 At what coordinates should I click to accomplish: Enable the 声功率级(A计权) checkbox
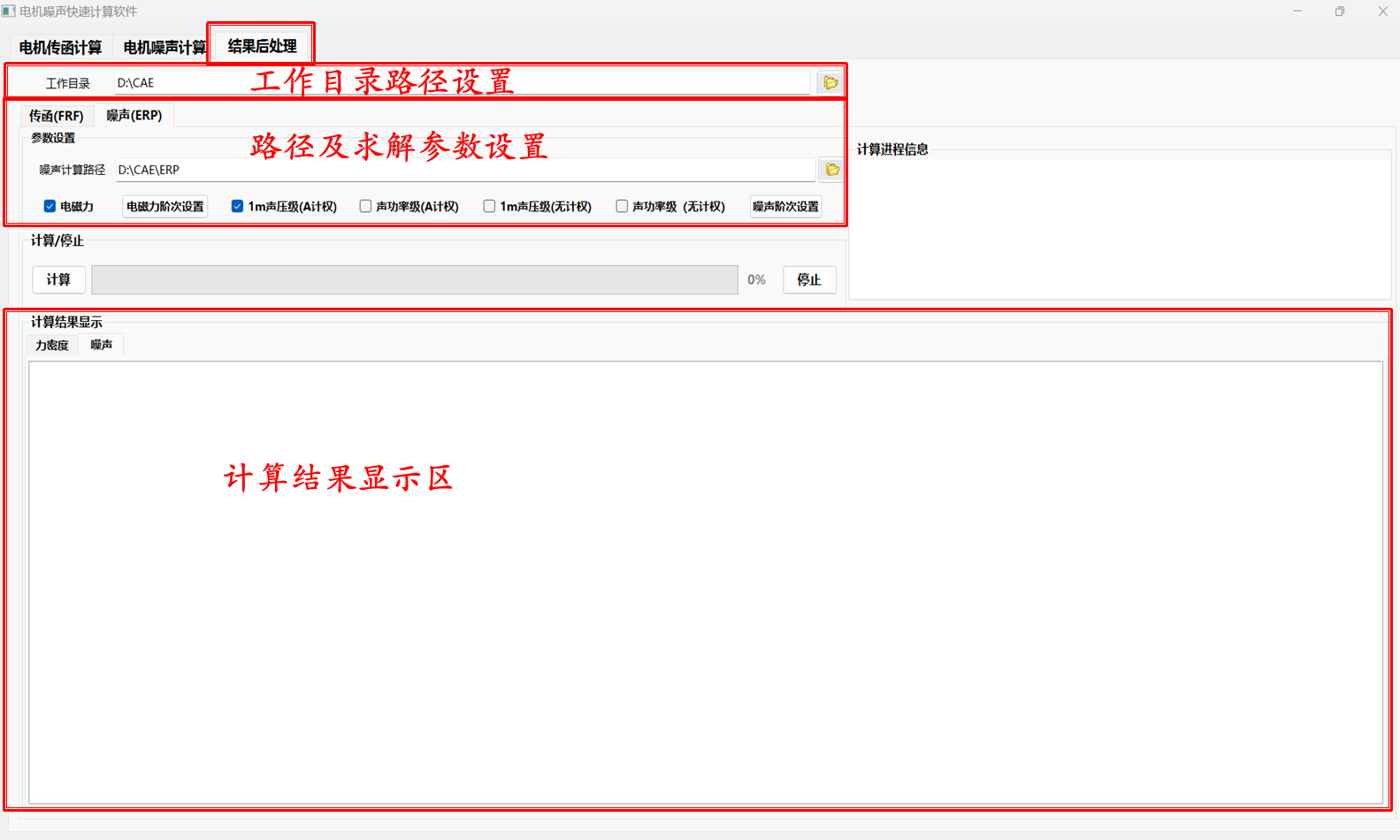pyautogui.click(x=365, y=206)
